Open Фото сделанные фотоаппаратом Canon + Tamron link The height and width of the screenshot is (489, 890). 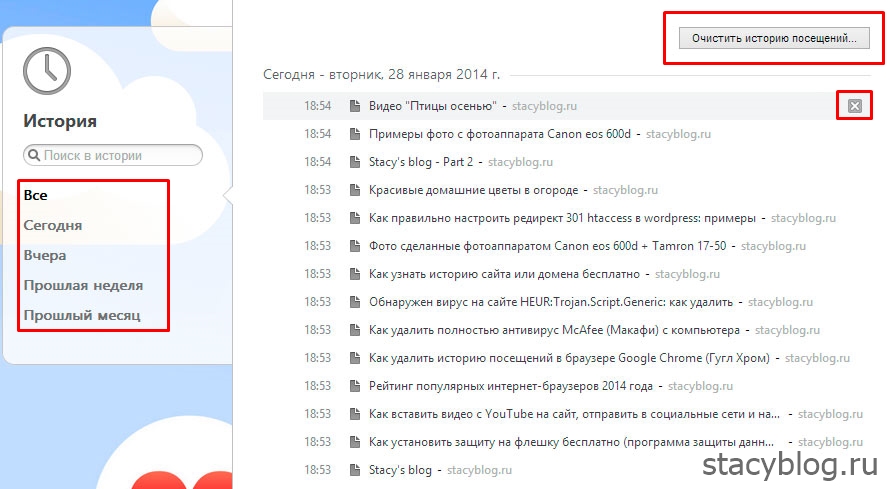(x=547, y=246)
